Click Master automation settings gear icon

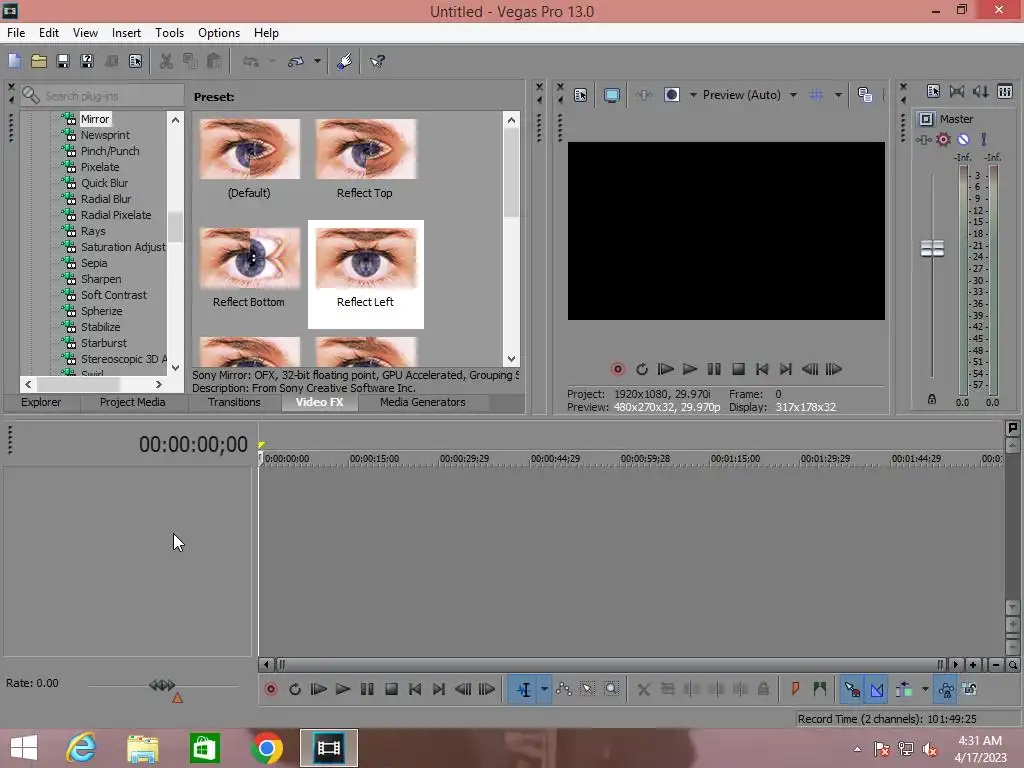coord(943,139)
